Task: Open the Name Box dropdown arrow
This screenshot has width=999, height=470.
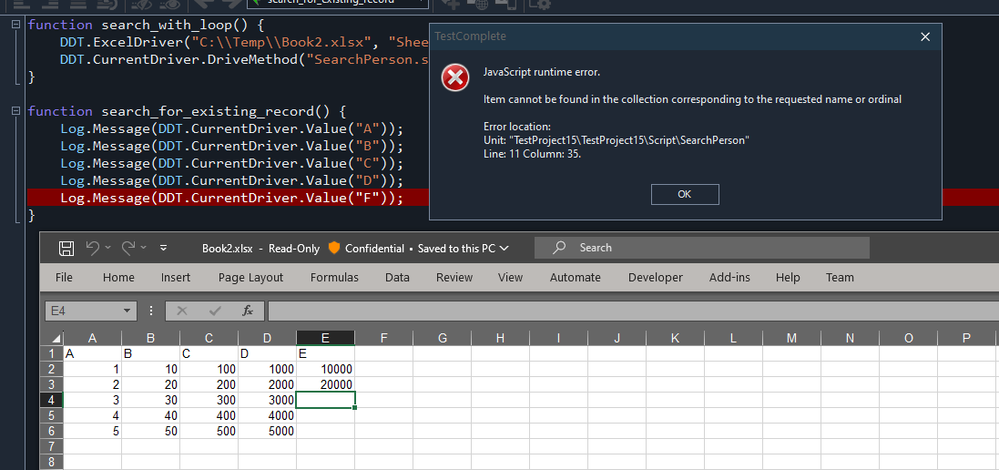Action: pyautogui.click(x=128, y=311)
